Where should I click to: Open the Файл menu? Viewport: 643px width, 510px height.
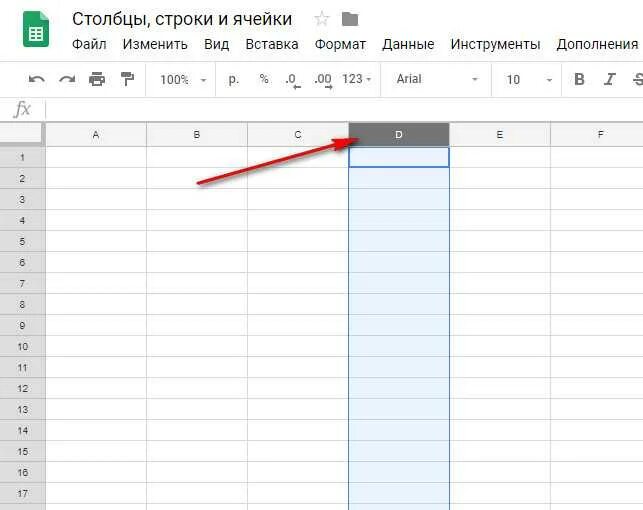89,44
